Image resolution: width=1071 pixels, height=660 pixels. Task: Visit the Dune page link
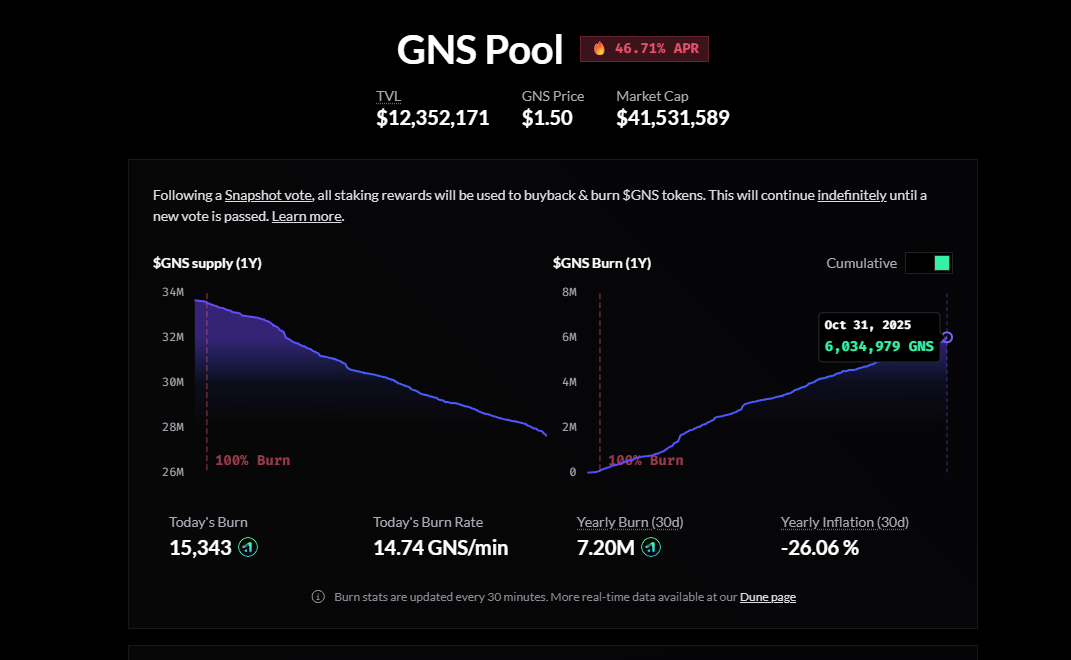(768, 597)
